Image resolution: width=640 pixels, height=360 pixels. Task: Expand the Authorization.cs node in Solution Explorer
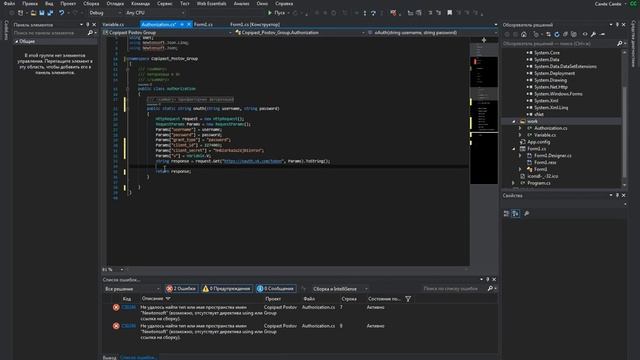coord(520,128)
